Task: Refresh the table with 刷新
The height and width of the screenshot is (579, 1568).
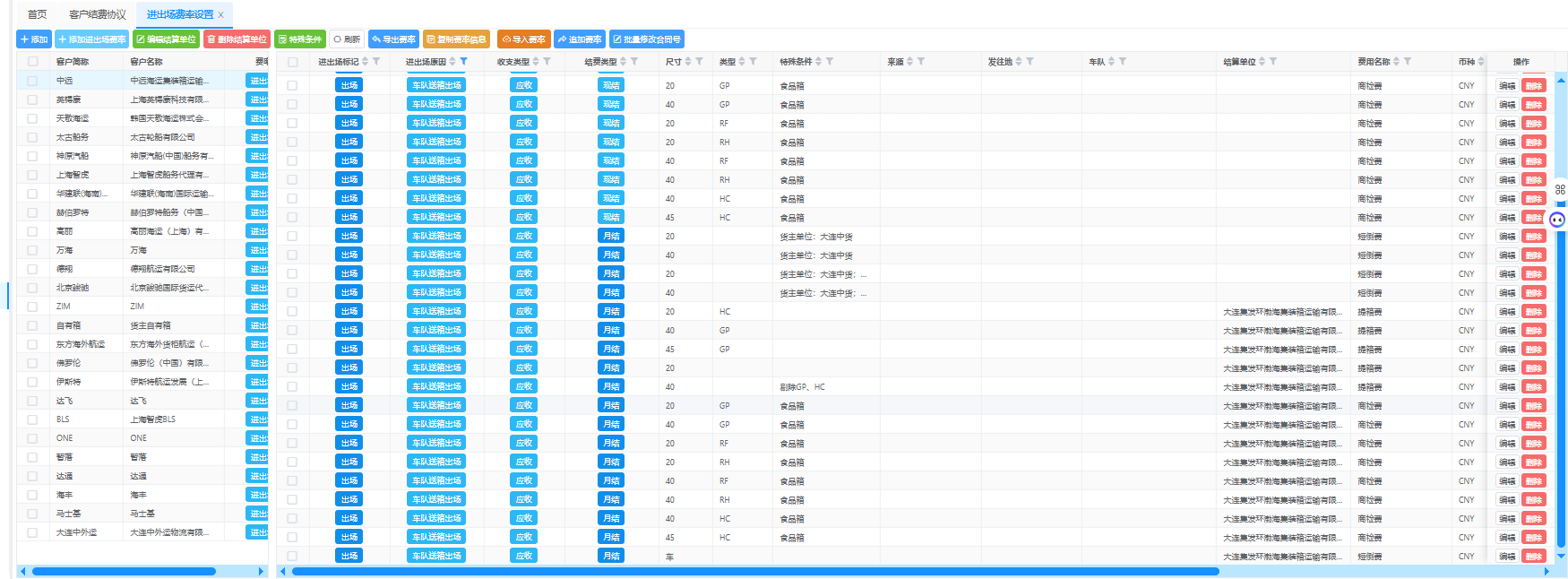Action: point(347,39)
